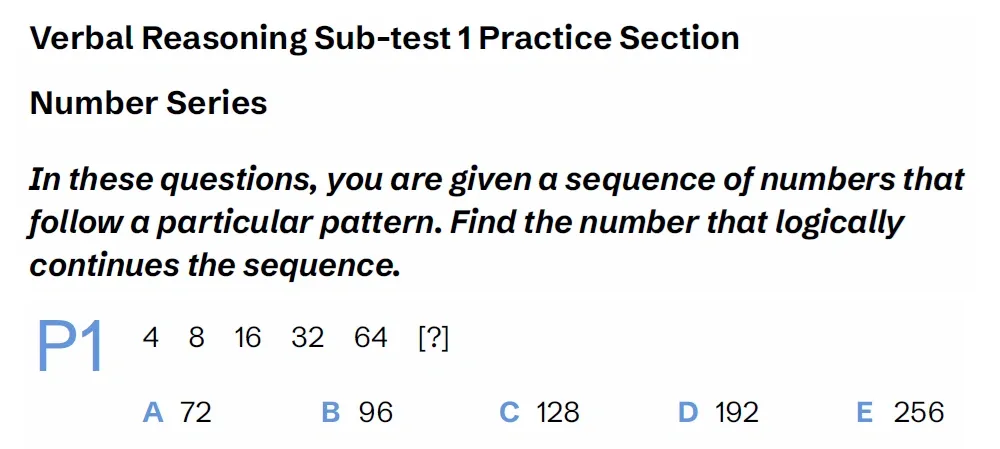
Task: Click the blue letter D option label
Action: (687, 412)
